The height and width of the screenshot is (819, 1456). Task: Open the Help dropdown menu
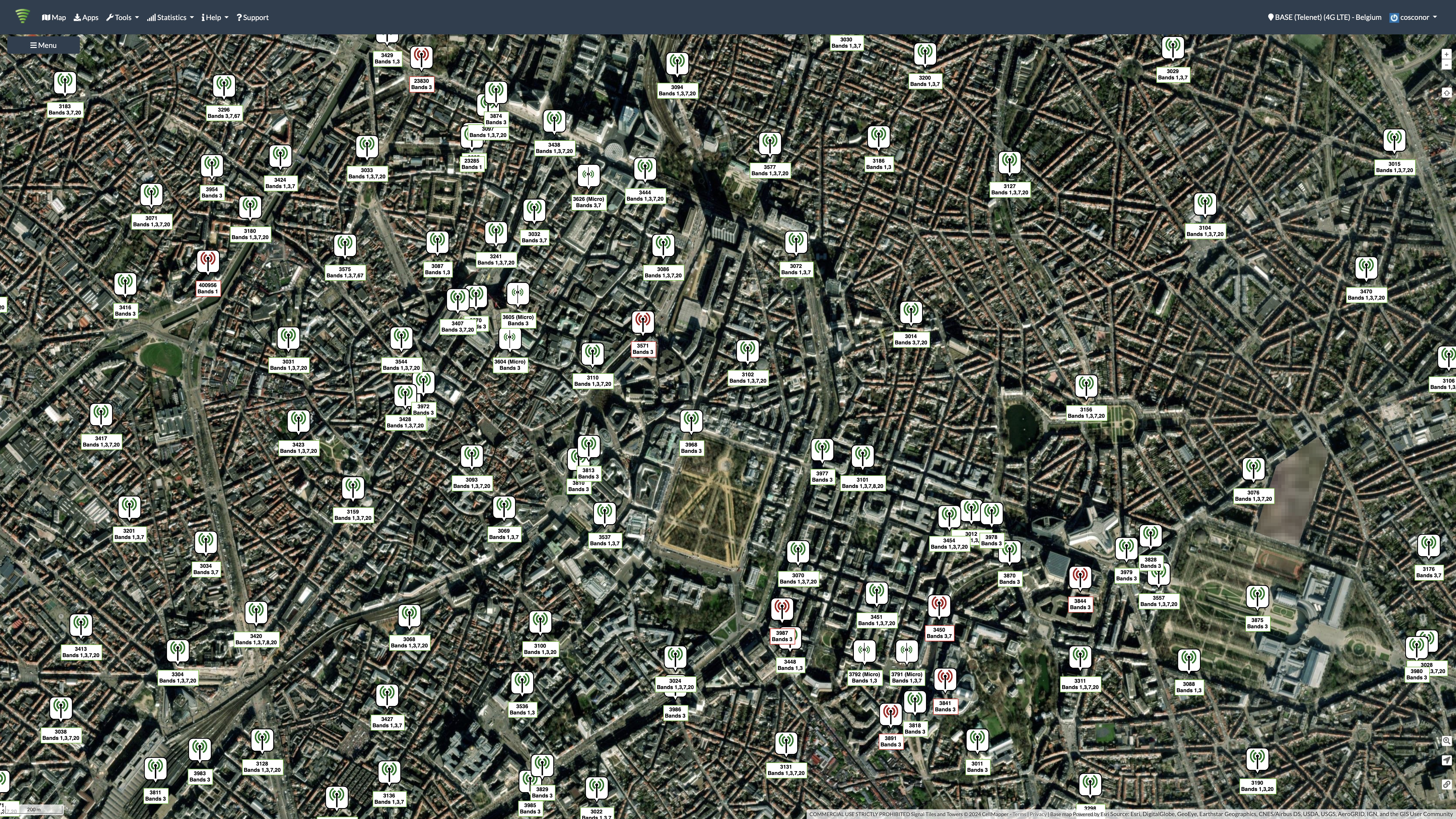(x=215, y=17)
